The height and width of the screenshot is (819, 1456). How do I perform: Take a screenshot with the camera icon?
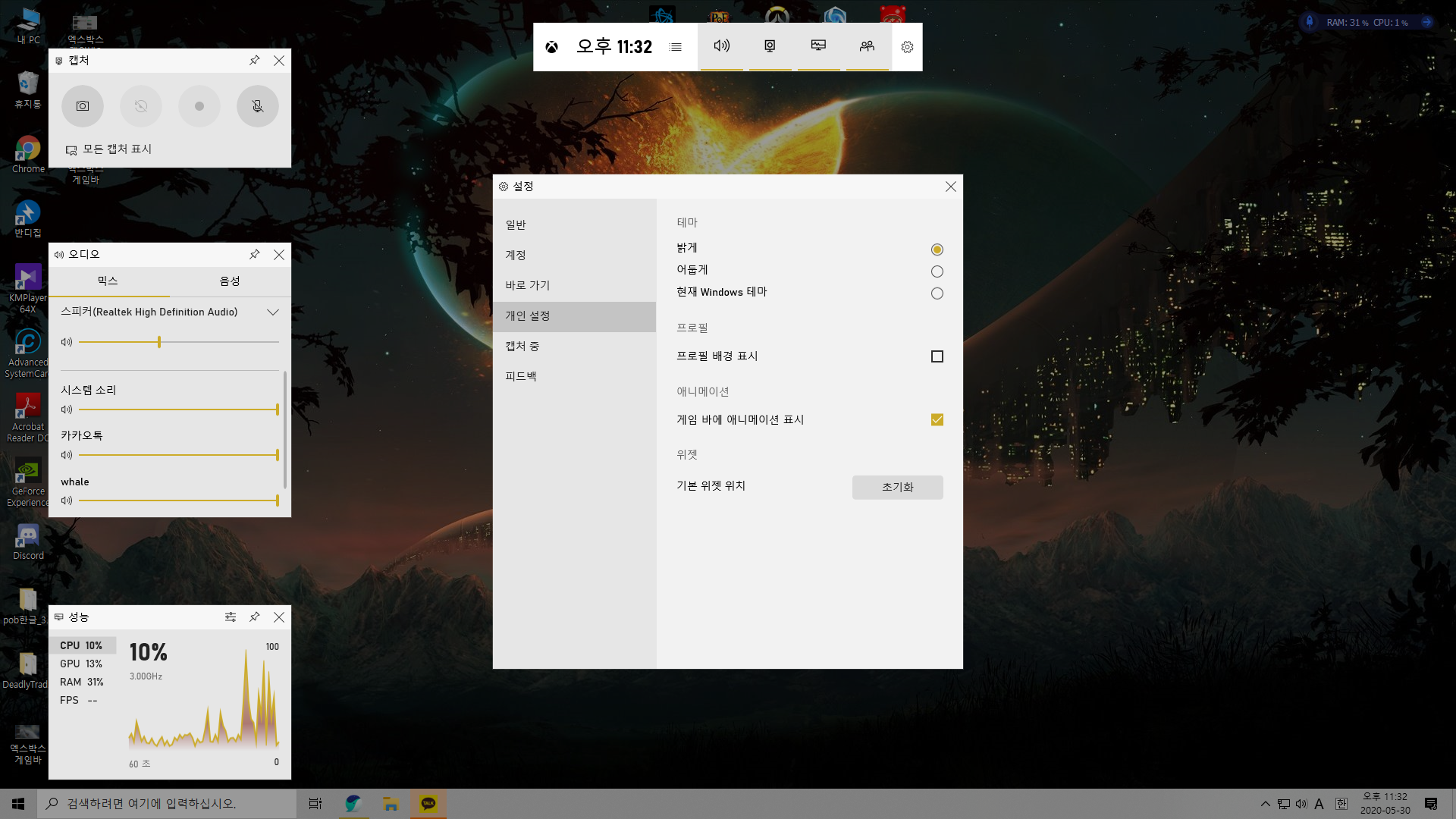(83, 106)
